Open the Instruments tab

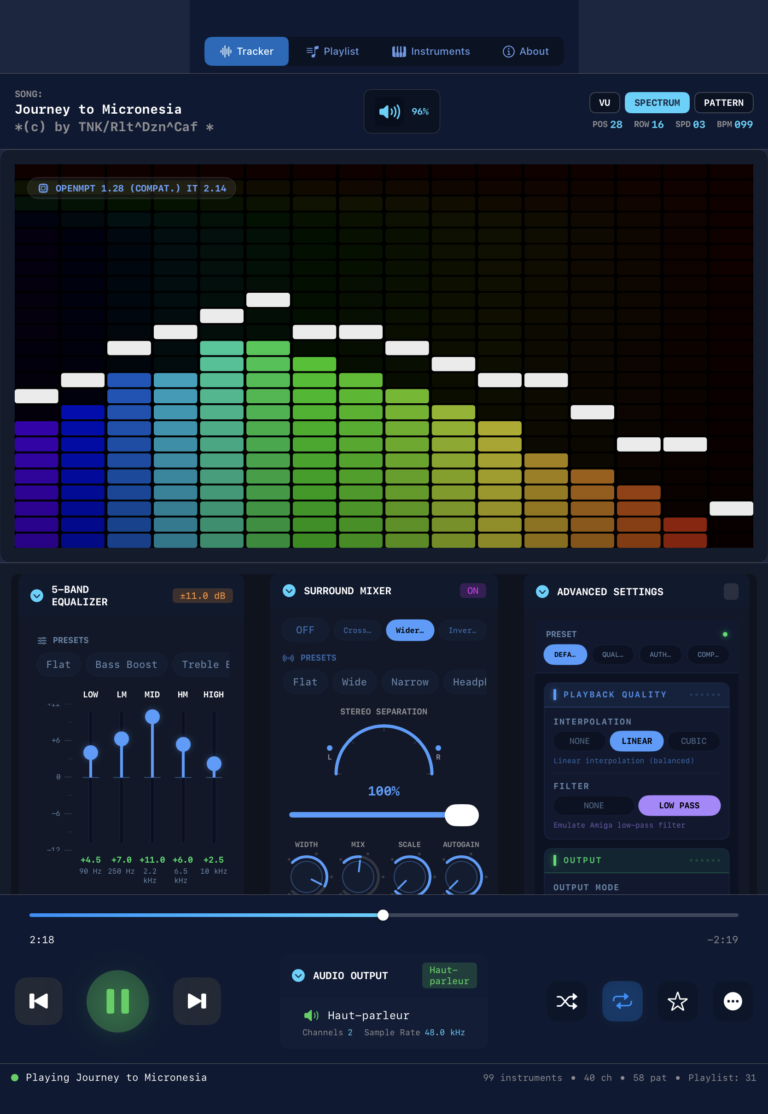tap(430, 51)
